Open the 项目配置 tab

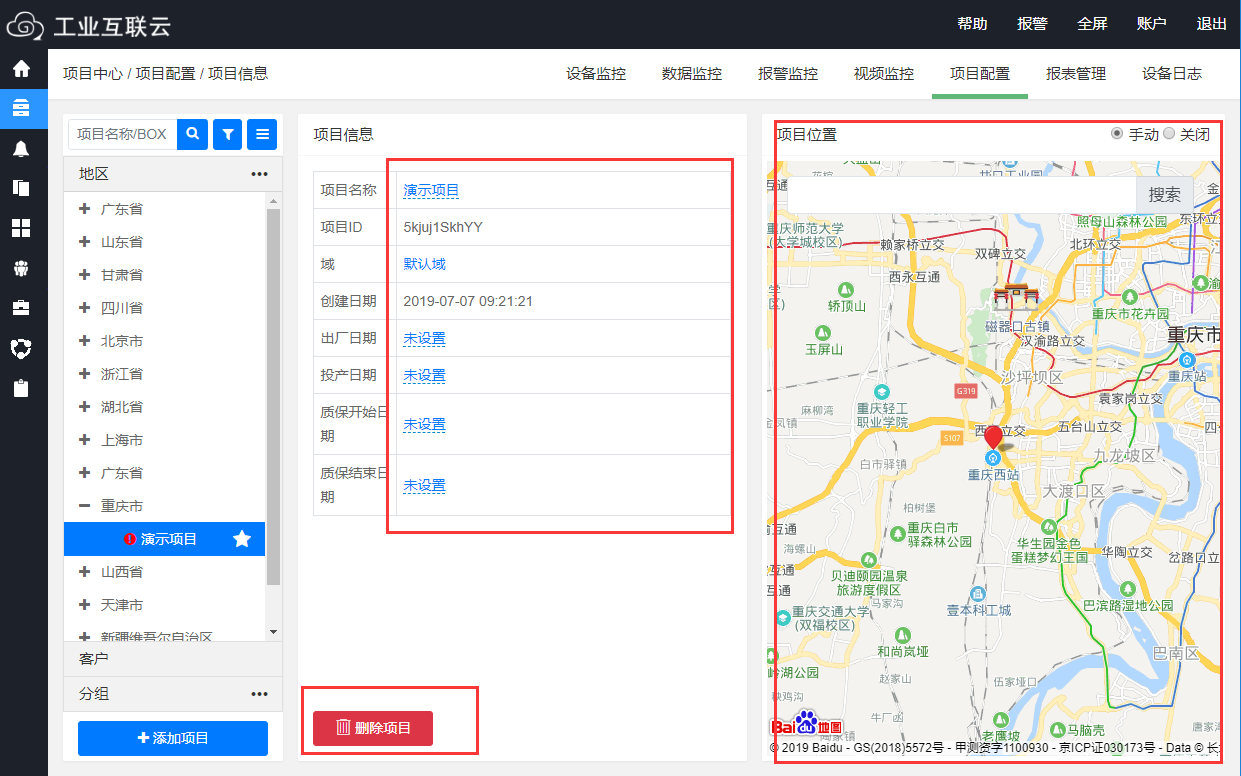980,74
